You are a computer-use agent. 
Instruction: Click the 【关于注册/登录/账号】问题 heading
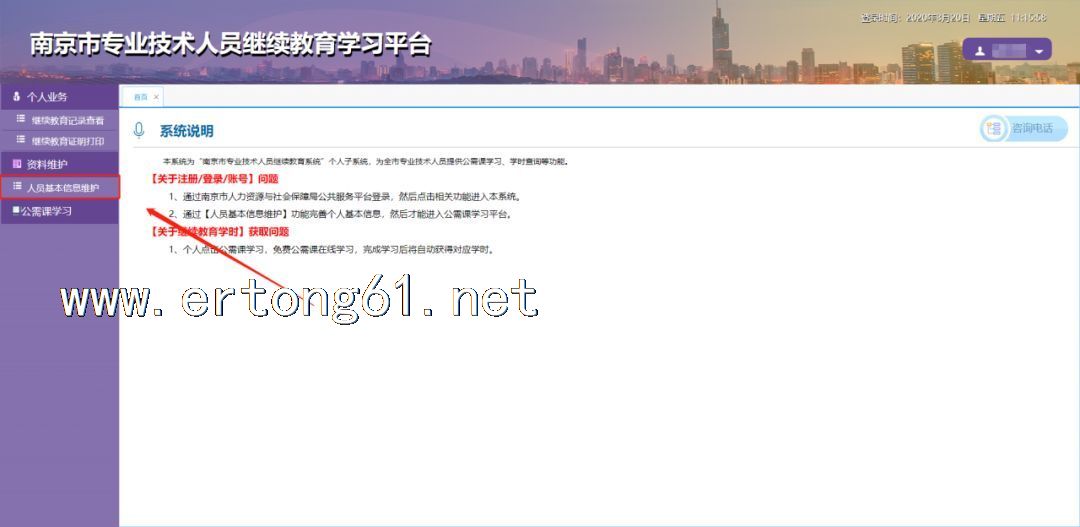click(x=214, y=179)
